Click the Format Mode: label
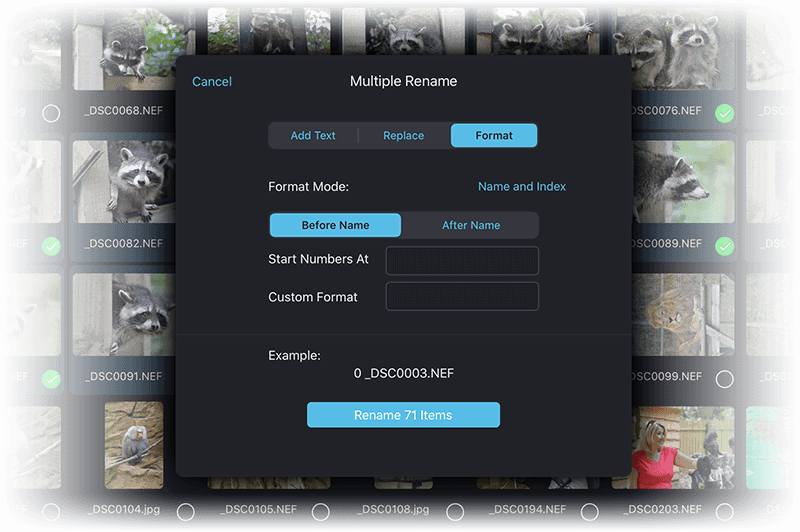This screenshot has width=800, height=532. [309, 187]
